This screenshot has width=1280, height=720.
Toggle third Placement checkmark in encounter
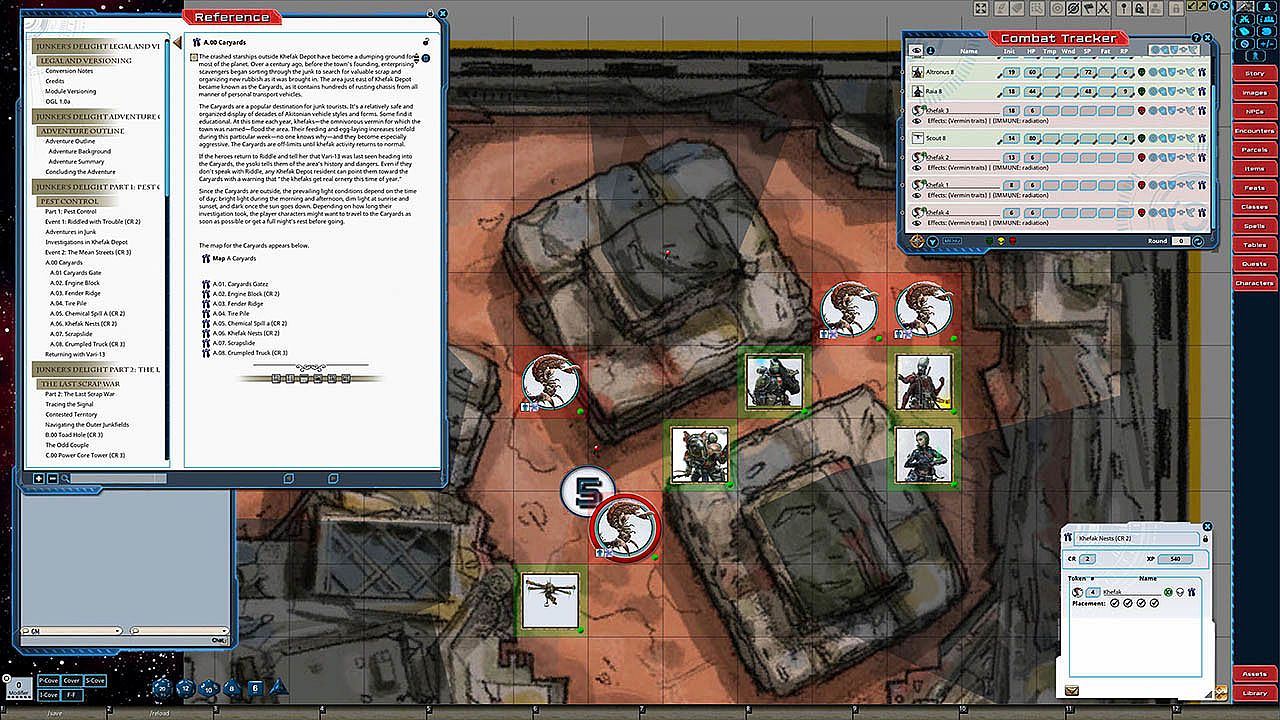pos(1140,604)
